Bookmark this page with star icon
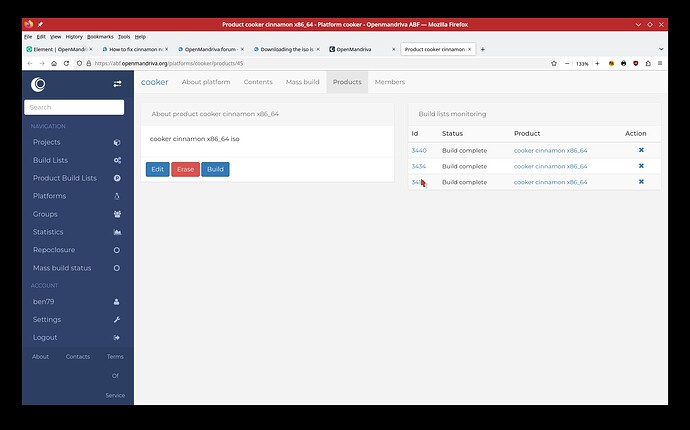Image resolution: width=690 pixels, height=430 pixels. point(554,63)
